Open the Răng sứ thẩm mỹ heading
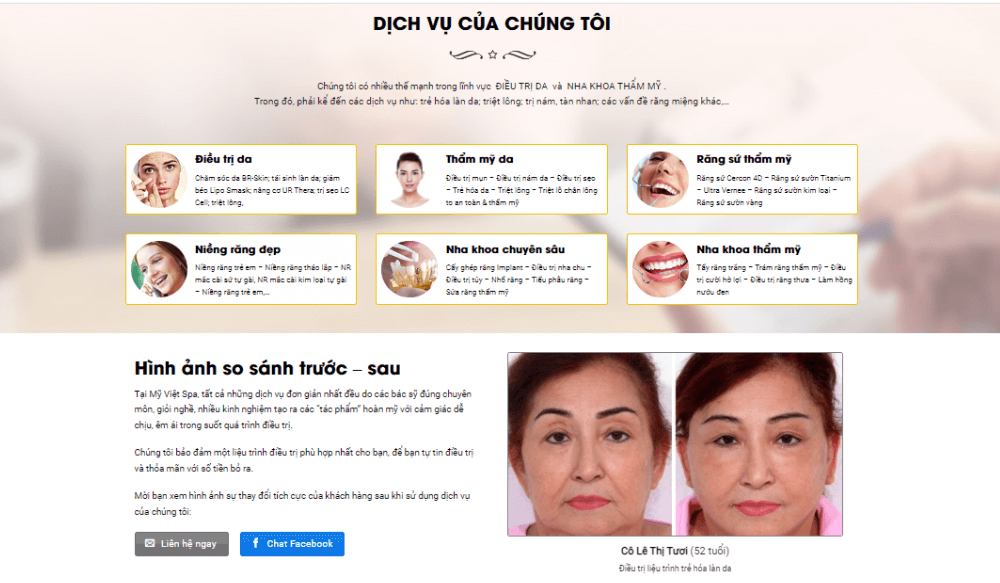Viewport: 1000px width, 583px height. (744, 159)
